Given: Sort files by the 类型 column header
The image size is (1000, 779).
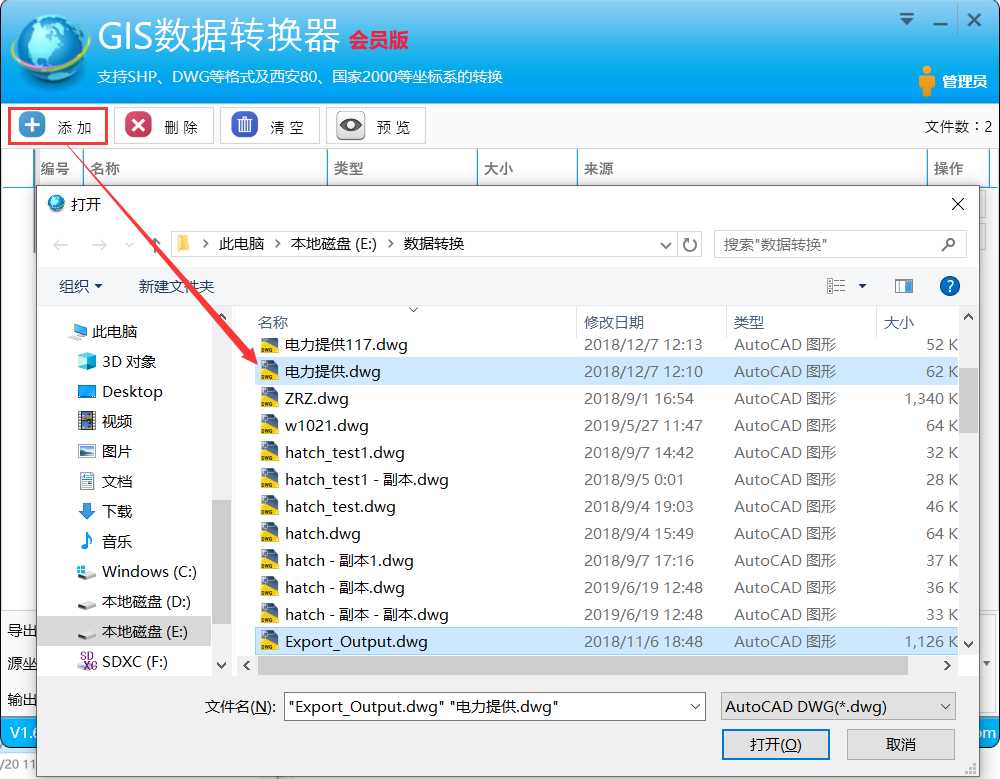Looking at the screenshot, I should tap(802, 322).
